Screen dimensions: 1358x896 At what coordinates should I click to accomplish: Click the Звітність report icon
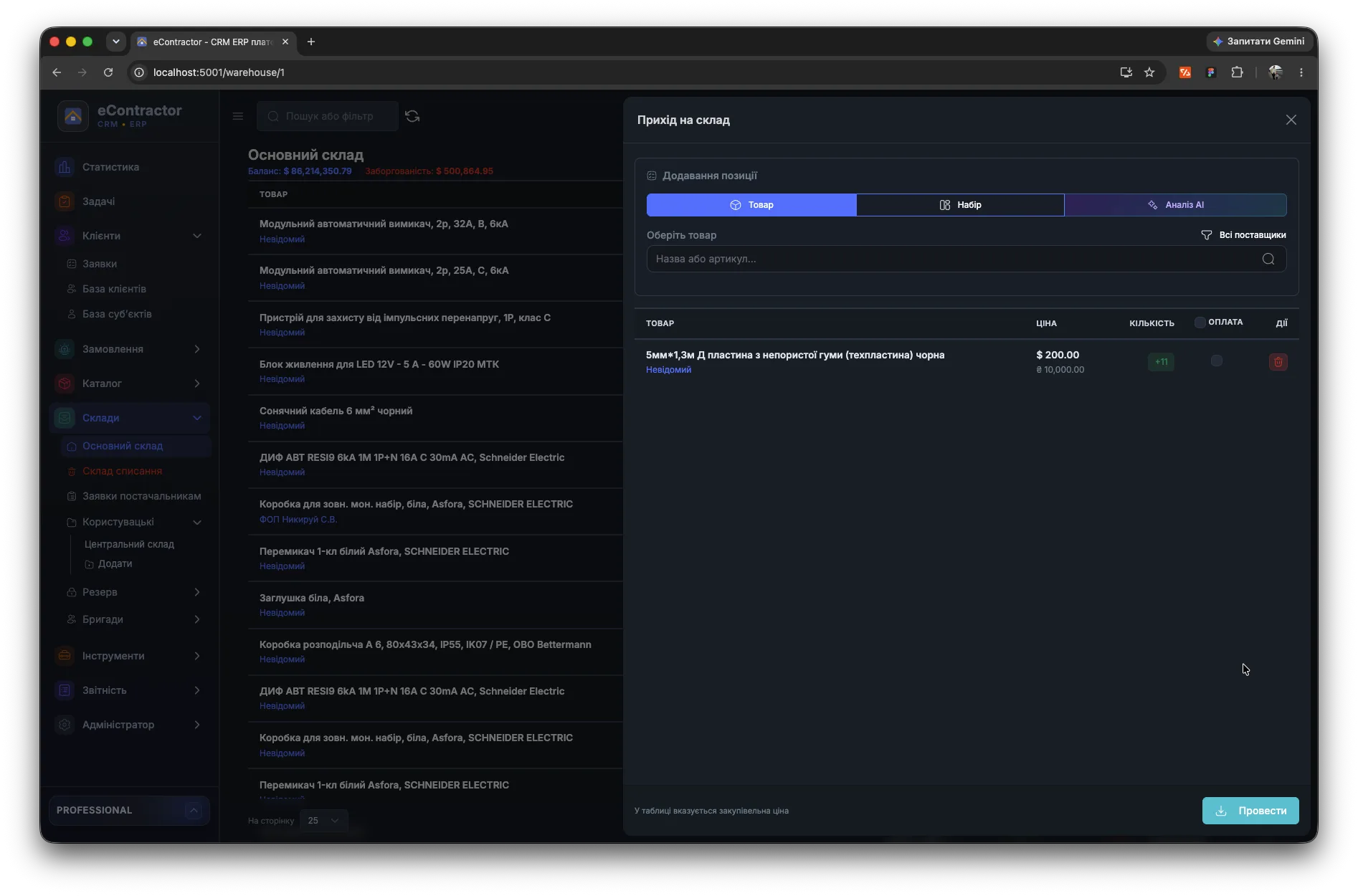[x=65, y=690]
